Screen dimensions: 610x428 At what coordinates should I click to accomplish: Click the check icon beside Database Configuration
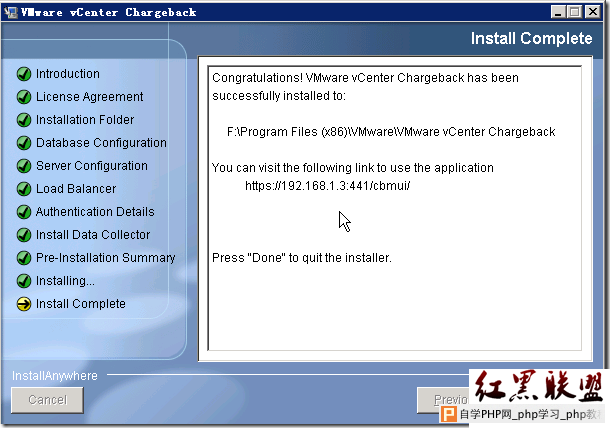(x=24, y=143)
